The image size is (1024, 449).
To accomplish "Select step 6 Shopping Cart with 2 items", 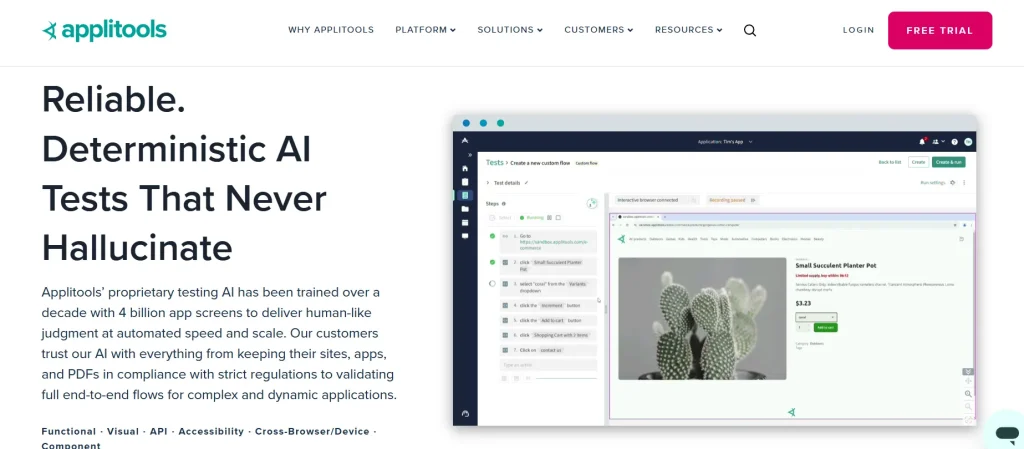I will click(x=549, y=335).
